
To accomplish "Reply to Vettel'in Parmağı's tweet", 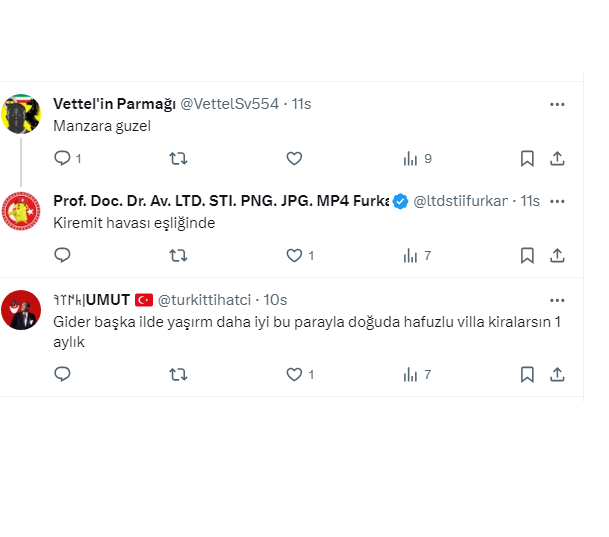I will pos(62,158).
